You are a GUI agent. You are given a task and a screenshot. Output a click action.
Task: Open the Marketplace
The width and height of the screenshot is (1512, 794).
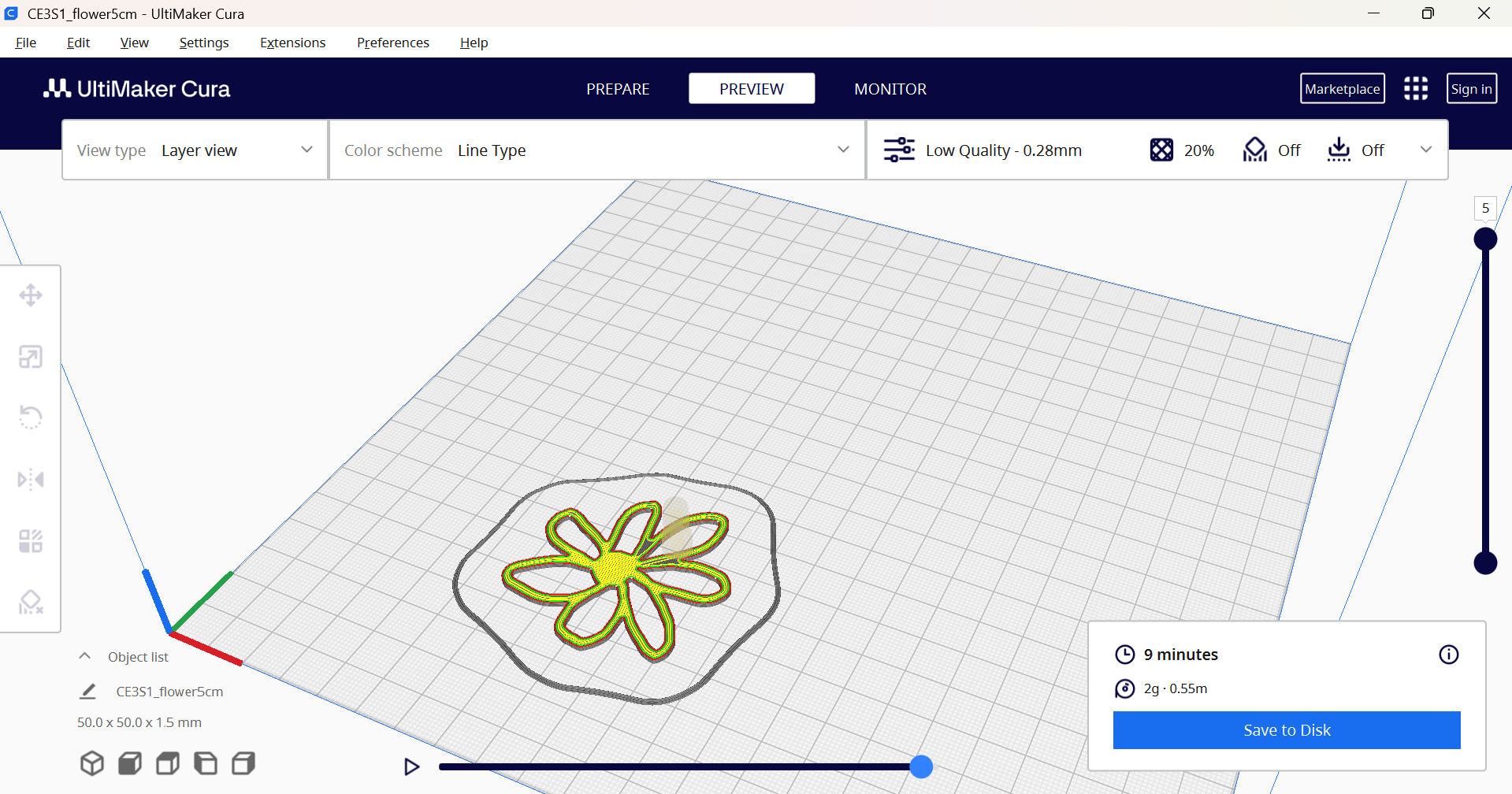pyautogui.click(x=1342, y=88)
